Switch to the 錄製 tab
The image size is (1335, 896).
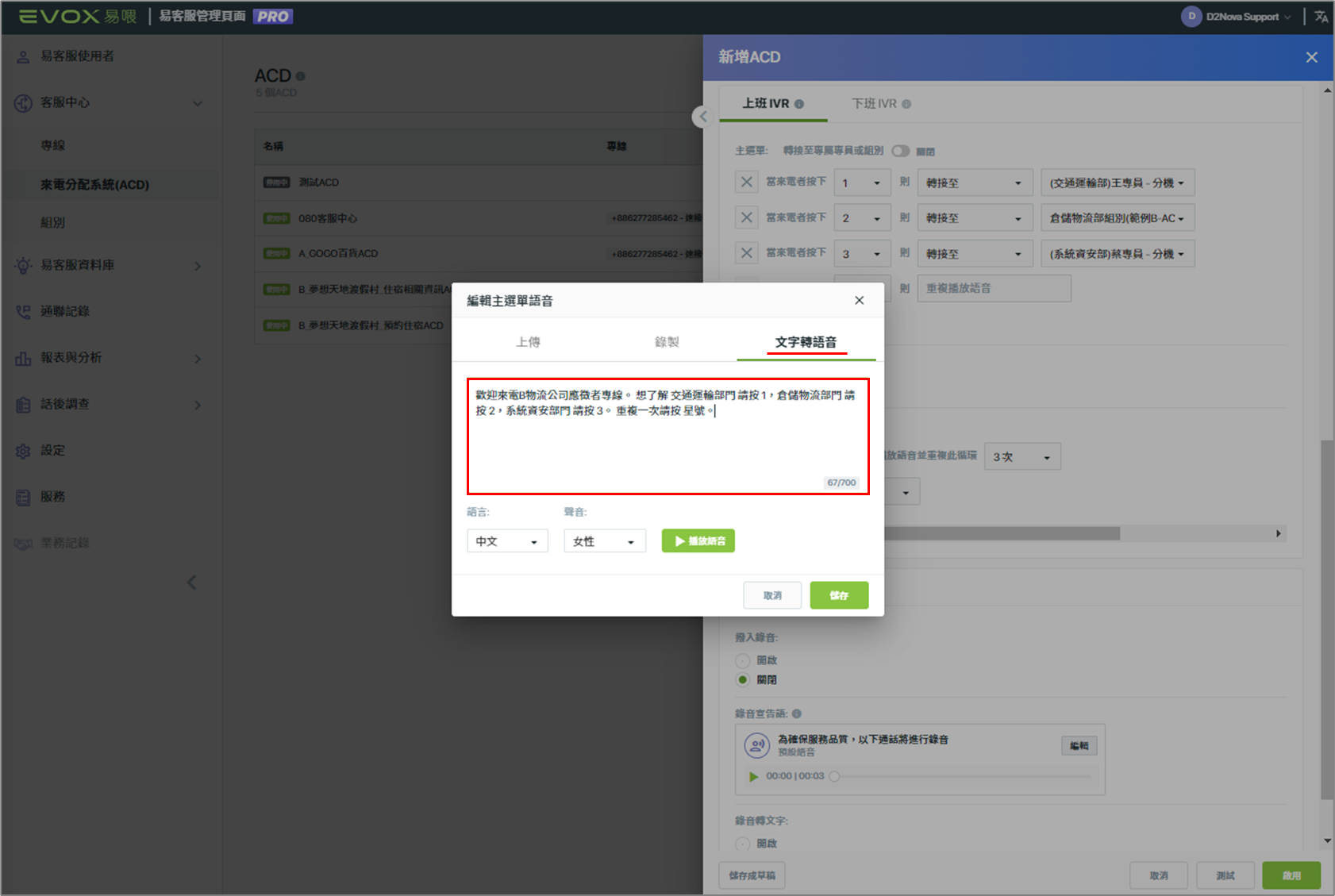667,342
